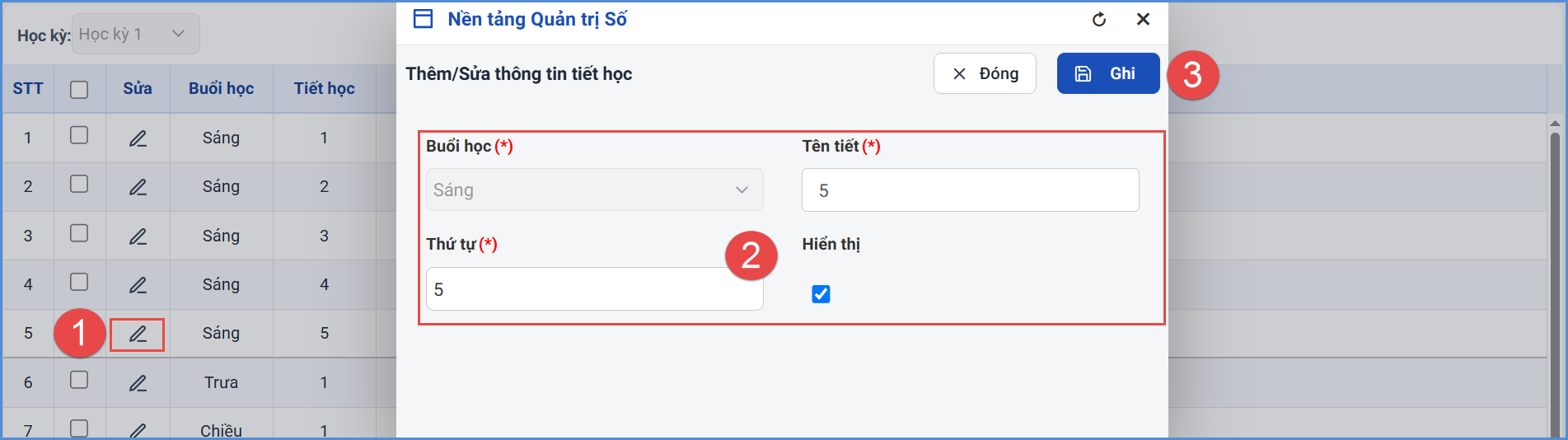Click the window icon beside Nền tảng Quản trị Số
1568x440 pixels.
(423, 19)
